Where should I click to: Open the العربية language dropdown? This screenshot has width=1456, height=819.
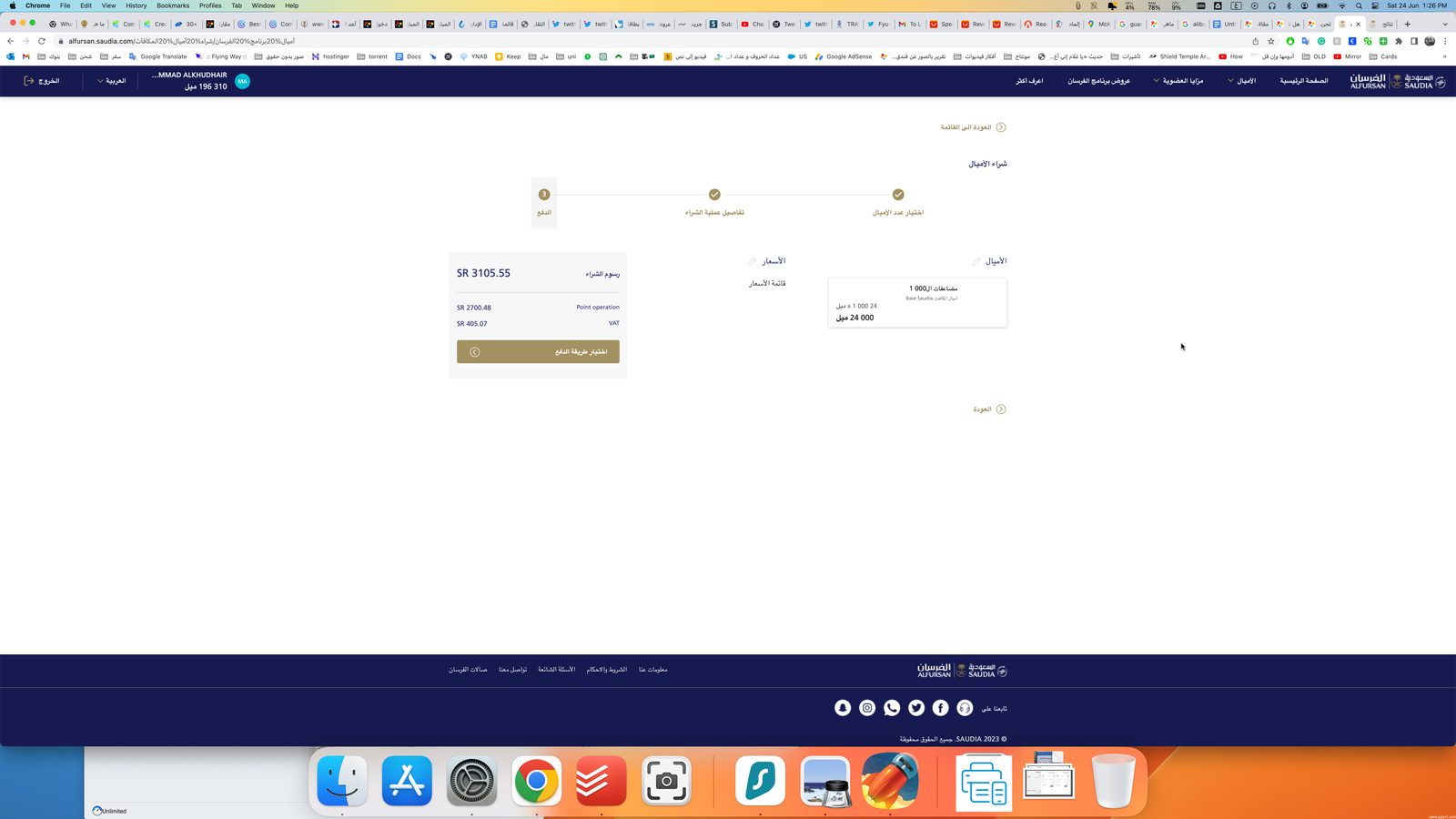coord(111,81)
